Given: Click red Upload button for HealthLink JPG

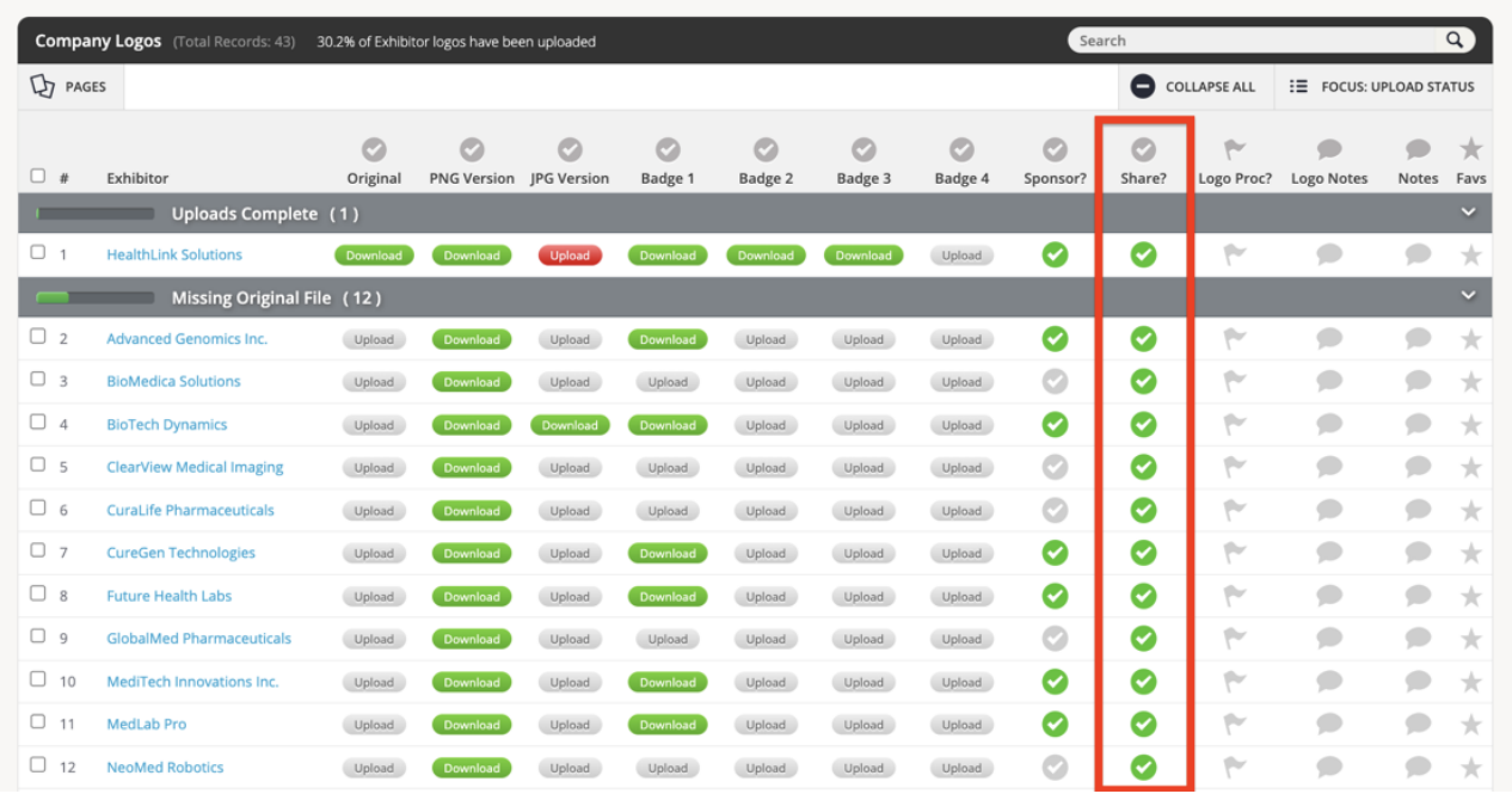Looking at the screenshot, I should [x=570, y=255].
